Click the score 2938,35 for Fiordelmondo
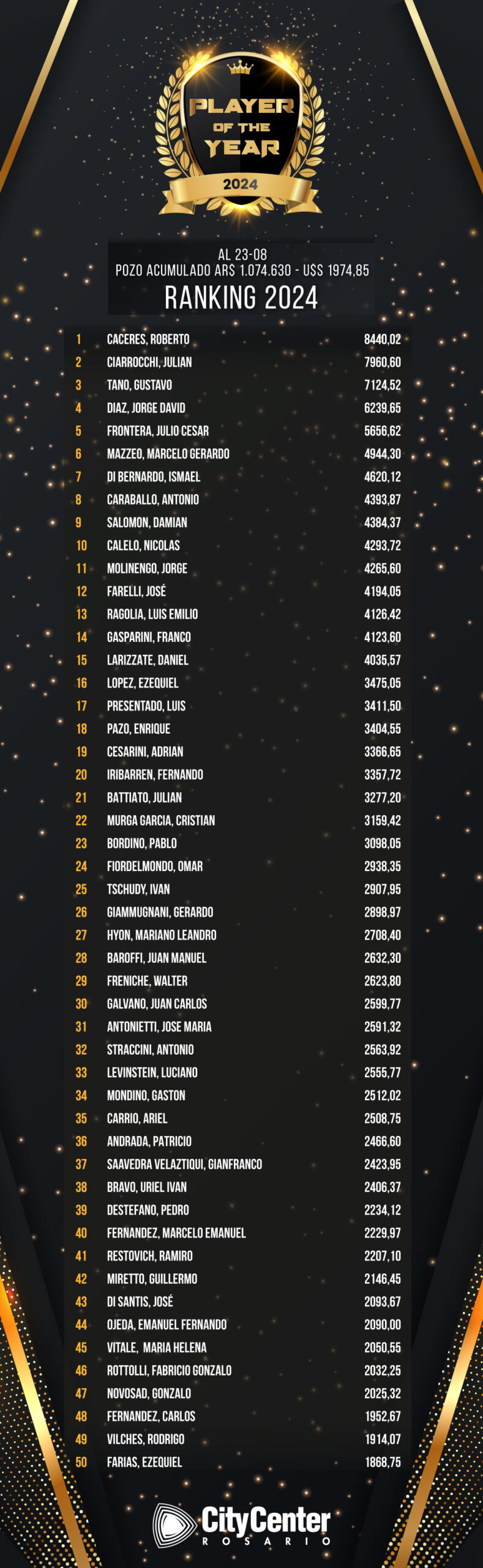The height and width of the screenshot is (1568, 483). (383, 866)
